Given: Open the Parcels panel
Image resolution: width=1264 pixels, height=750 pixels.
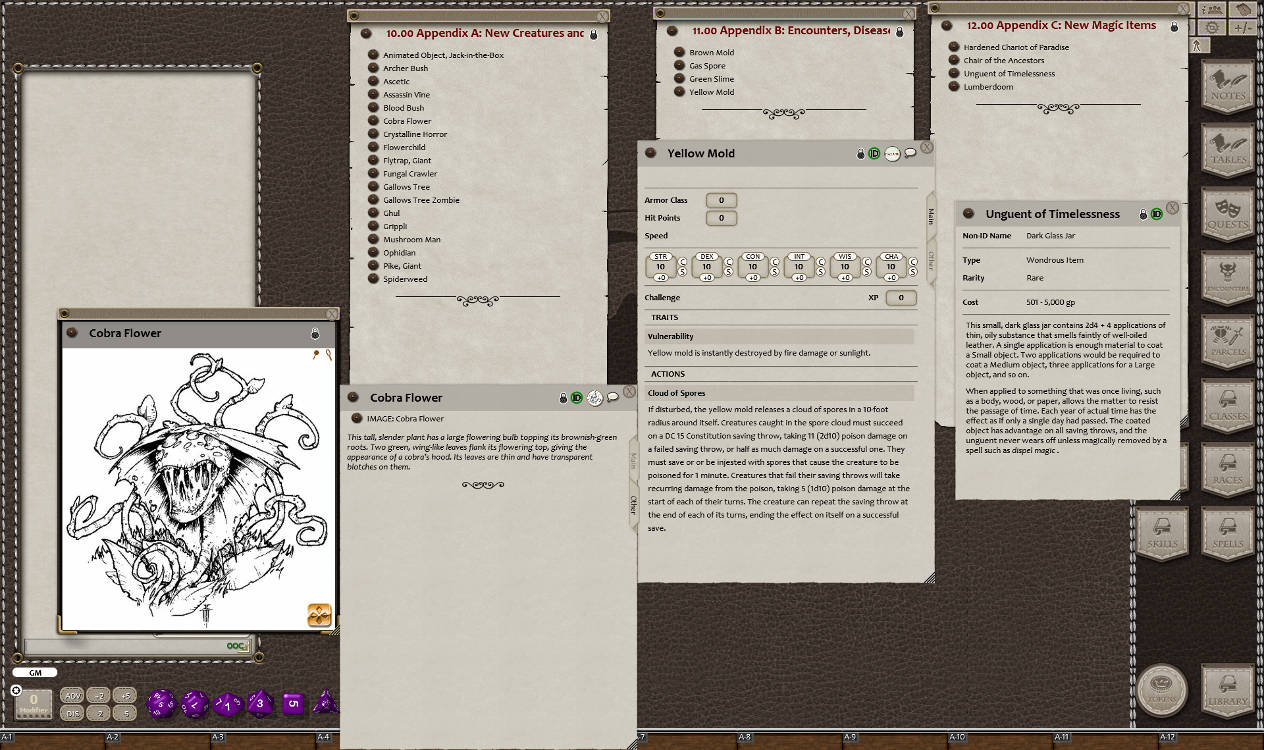Looking at the screenshot, I should 1227,343.
